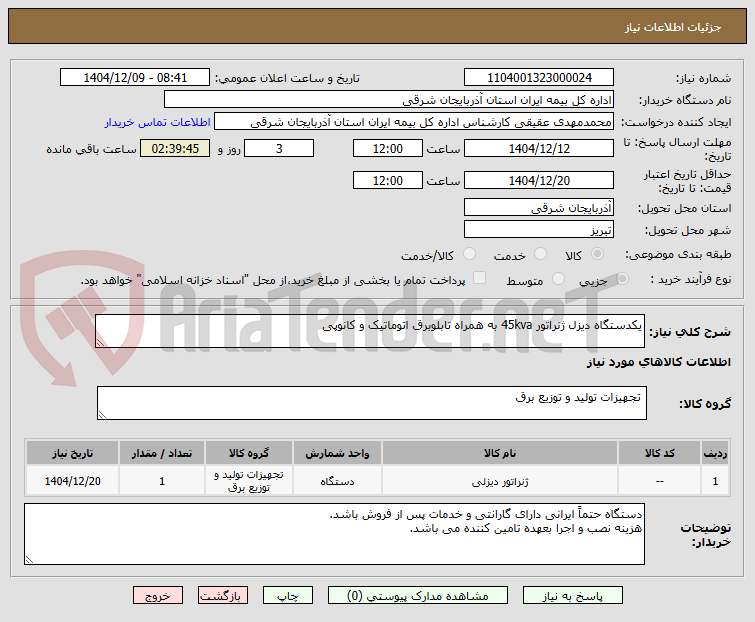Image resolution: width=755 pixels, height=622 pixels.
Task: Click the goods group field تجهیزات تولید و توزیع برق
Action: pos(372,403)
